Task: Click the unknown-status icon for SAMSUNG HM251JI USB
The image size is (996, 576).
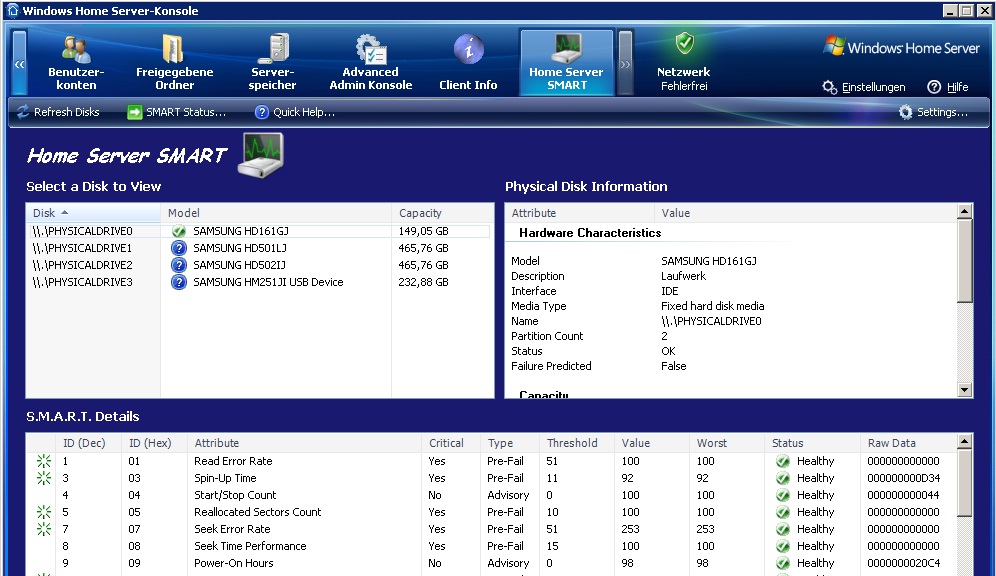Action: point(179,282)
